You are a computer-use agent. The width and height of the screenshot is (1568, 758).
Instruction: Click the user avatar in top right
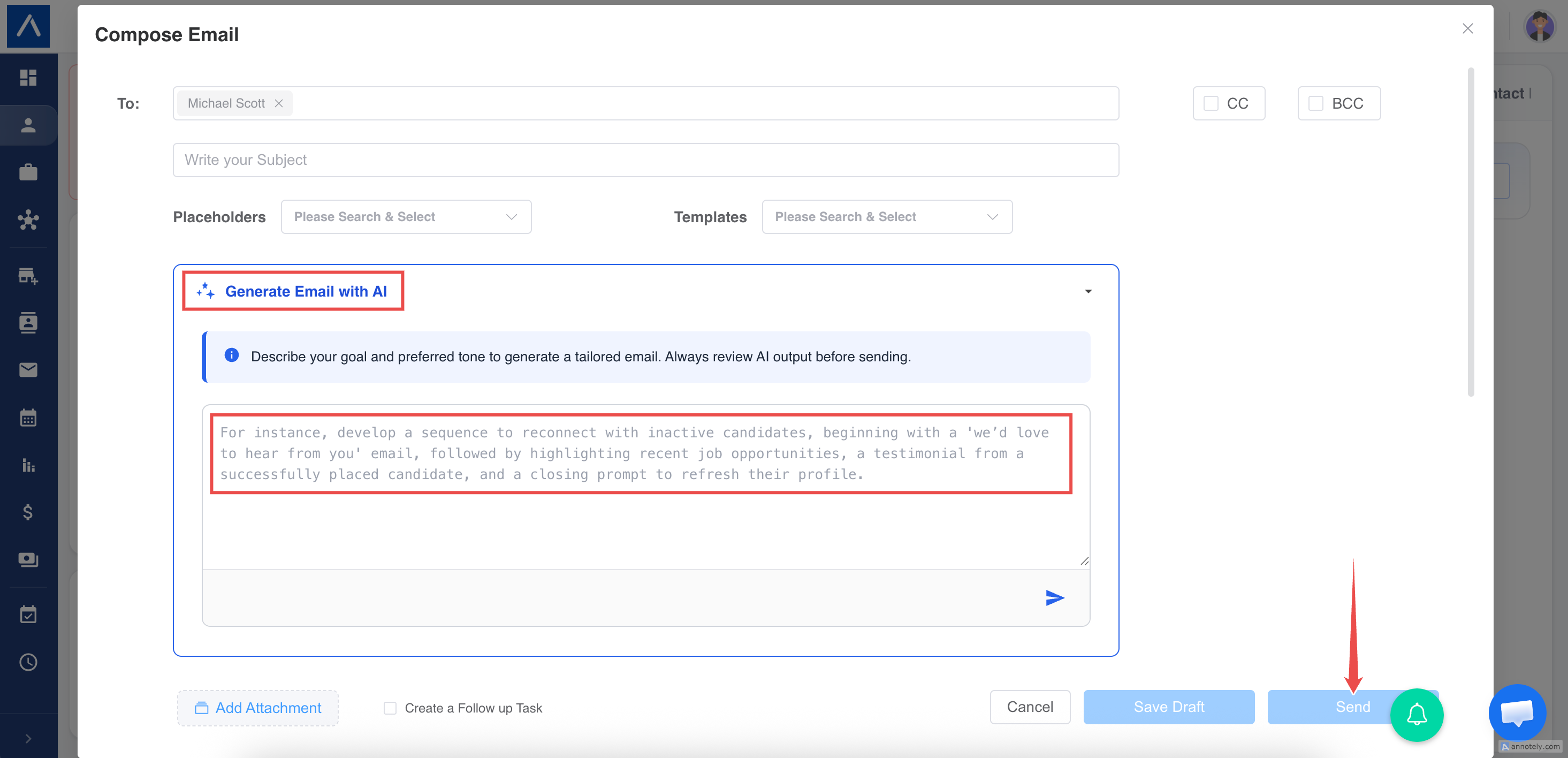1540,26
